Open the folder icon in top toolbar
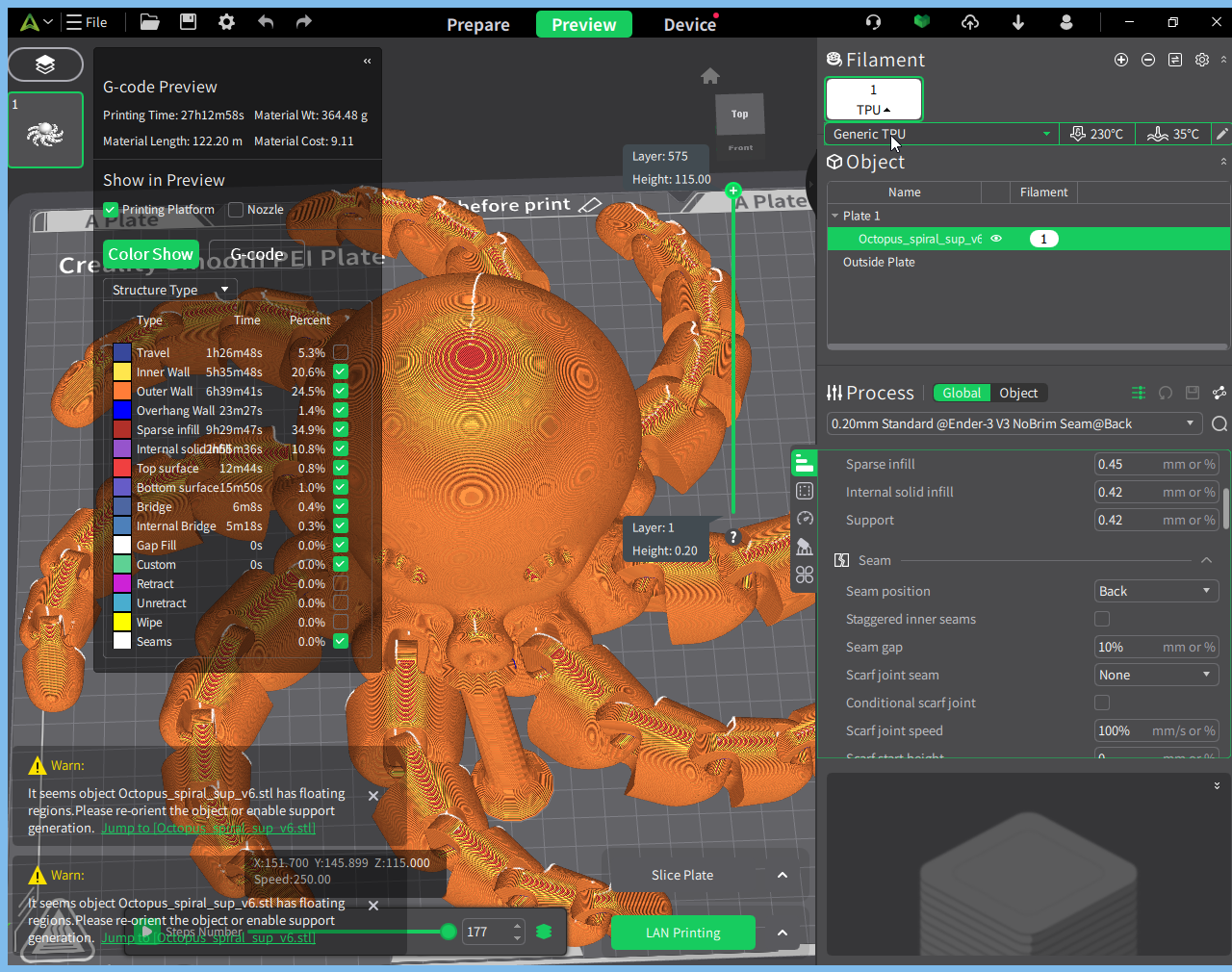This screenshot has width=1232, height=972. (x=149, y=22)
